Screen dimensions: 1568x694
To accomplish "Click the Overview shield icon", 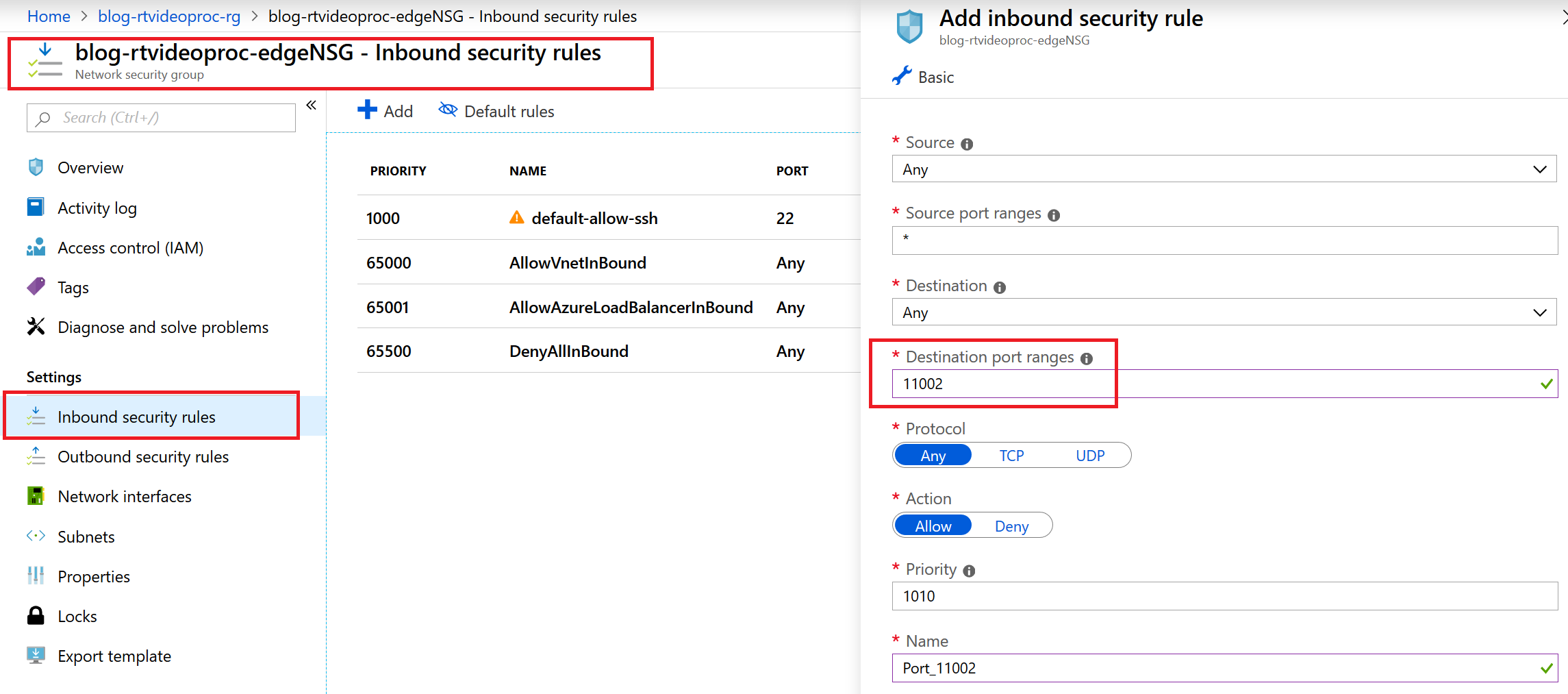I will pyautogui.click(x=36, y=167).
